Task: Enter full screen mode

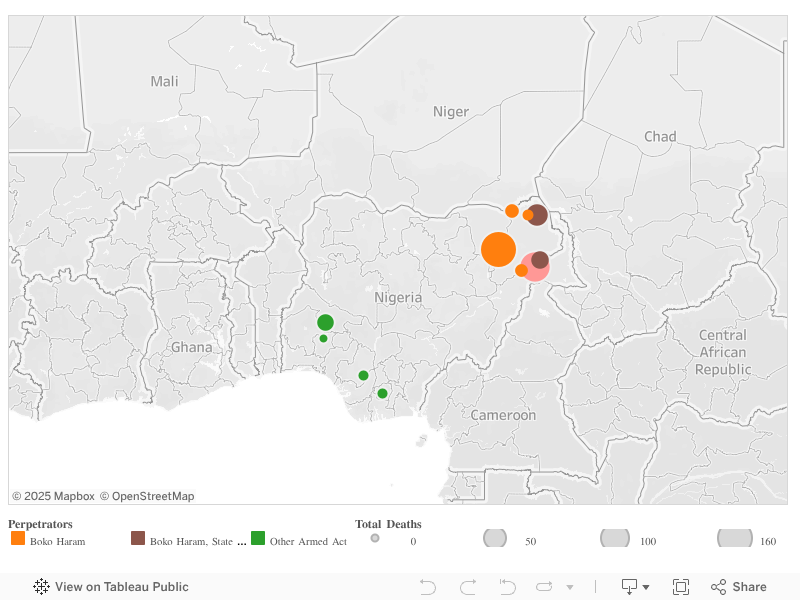Action: [681, 587]
